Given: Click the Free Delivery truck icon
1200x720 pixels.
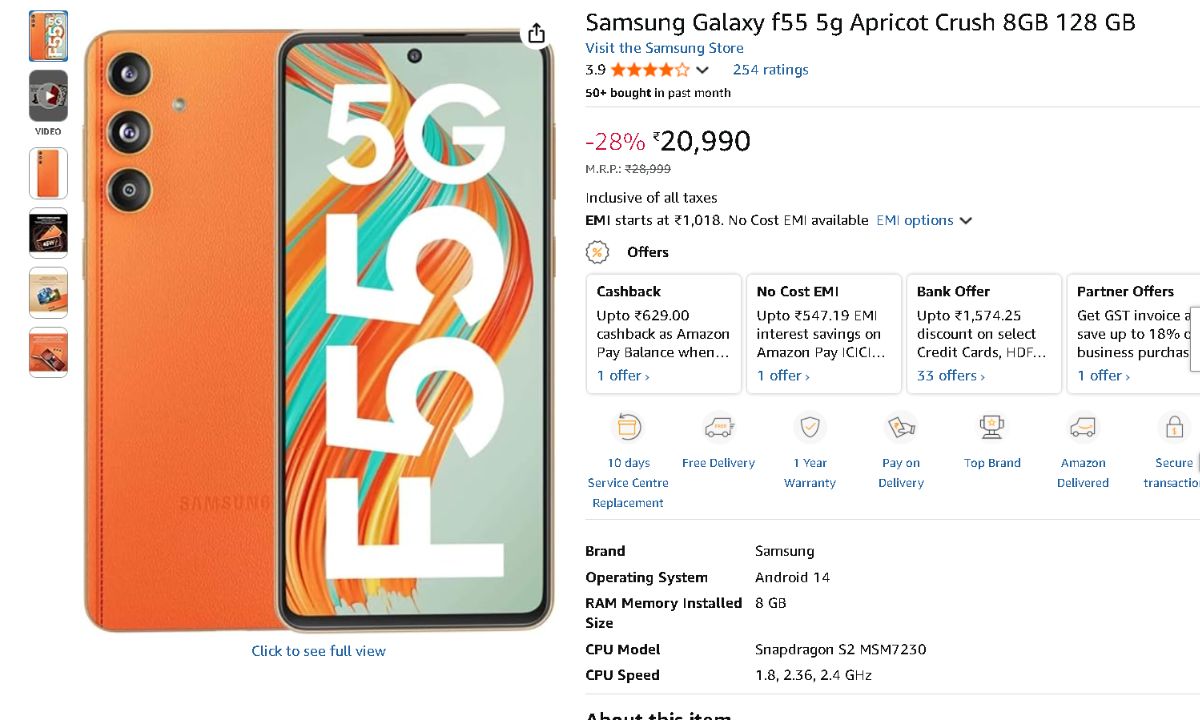Looking at the screenshot, I should (x=718, y=427).
